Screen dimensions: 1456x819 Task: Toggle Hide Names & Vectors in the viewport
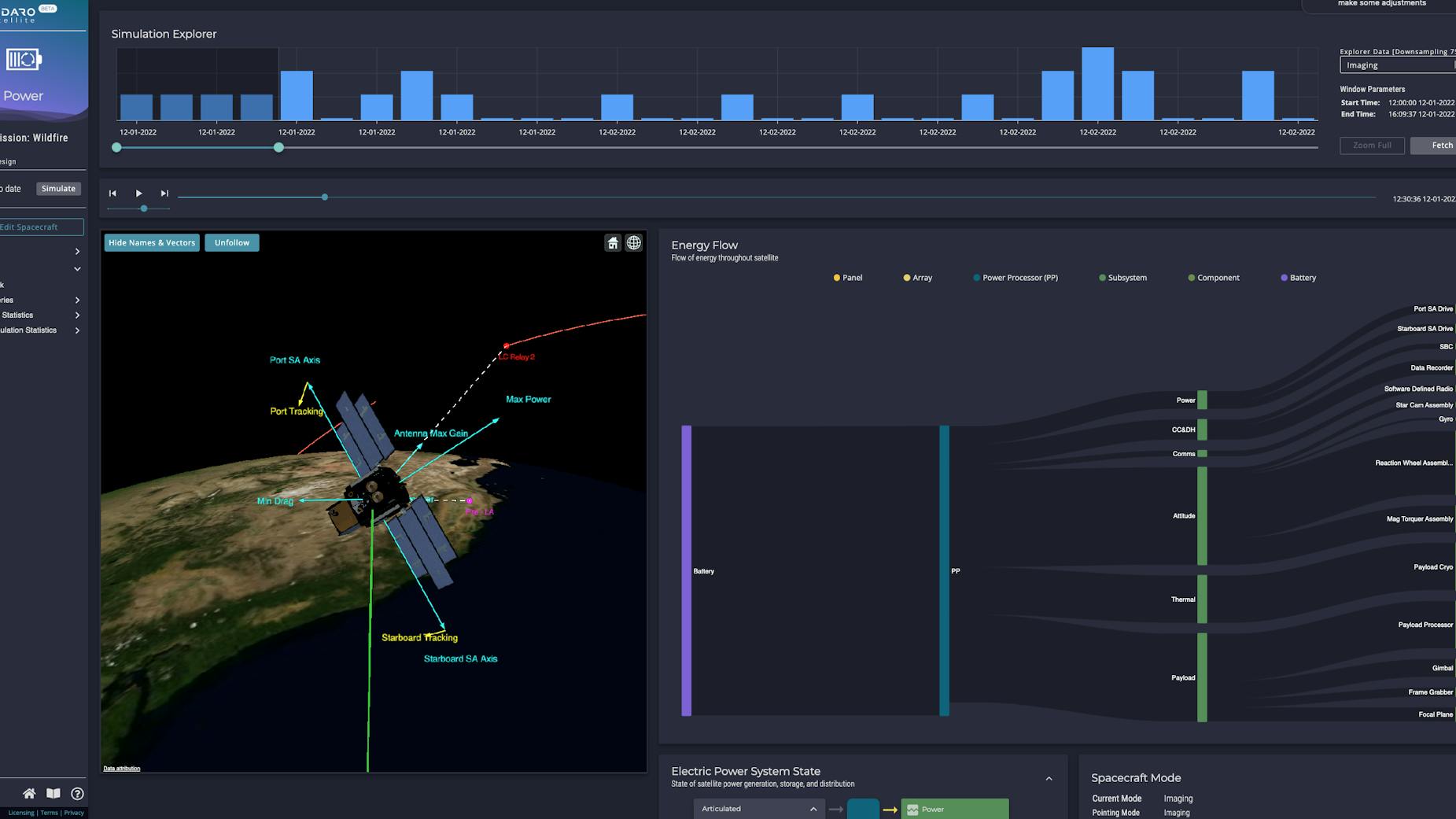click(x=151, y=242)
